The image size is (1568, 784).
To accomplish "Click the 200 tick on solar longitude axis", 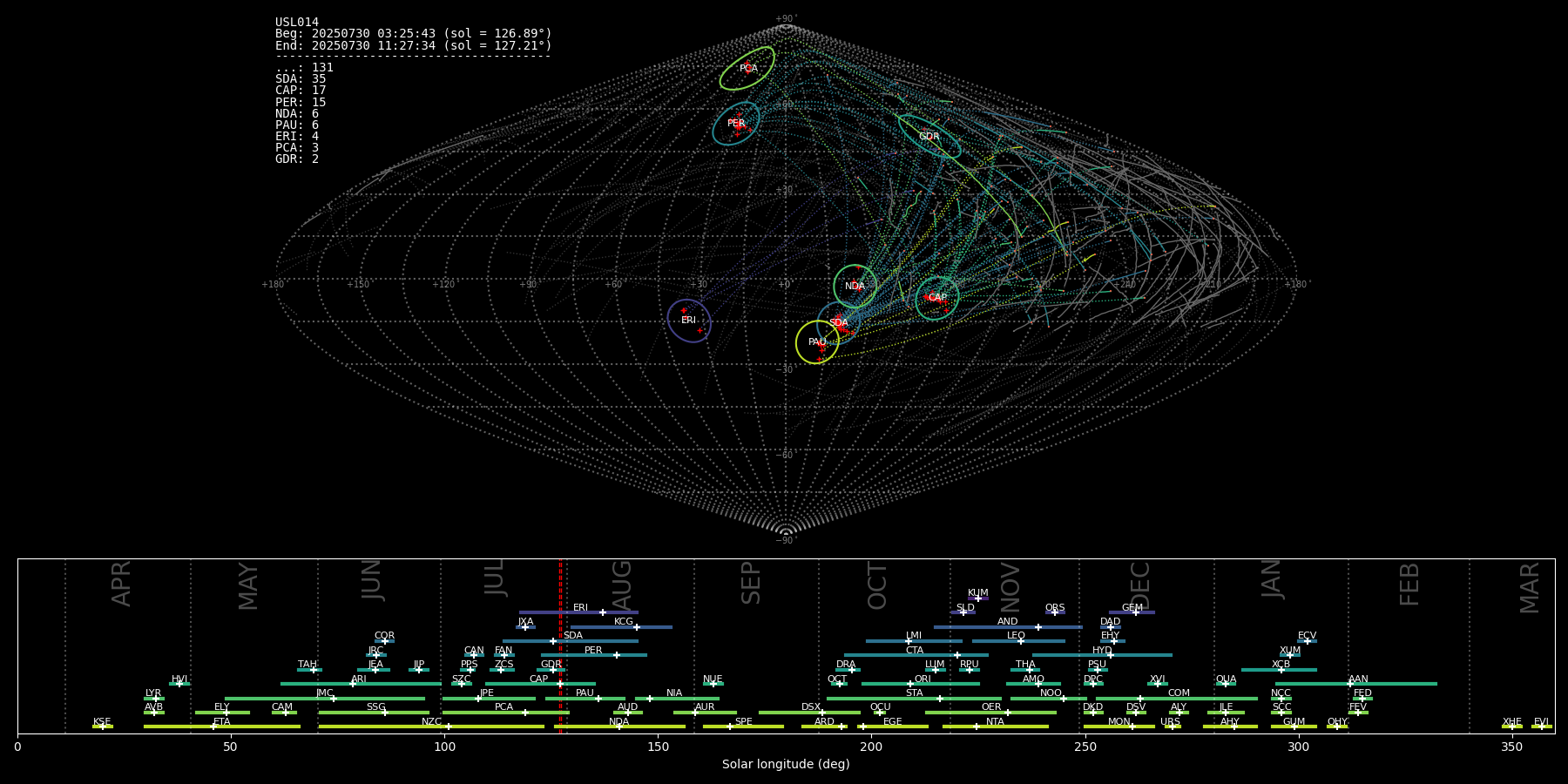I will click(871, 747).
